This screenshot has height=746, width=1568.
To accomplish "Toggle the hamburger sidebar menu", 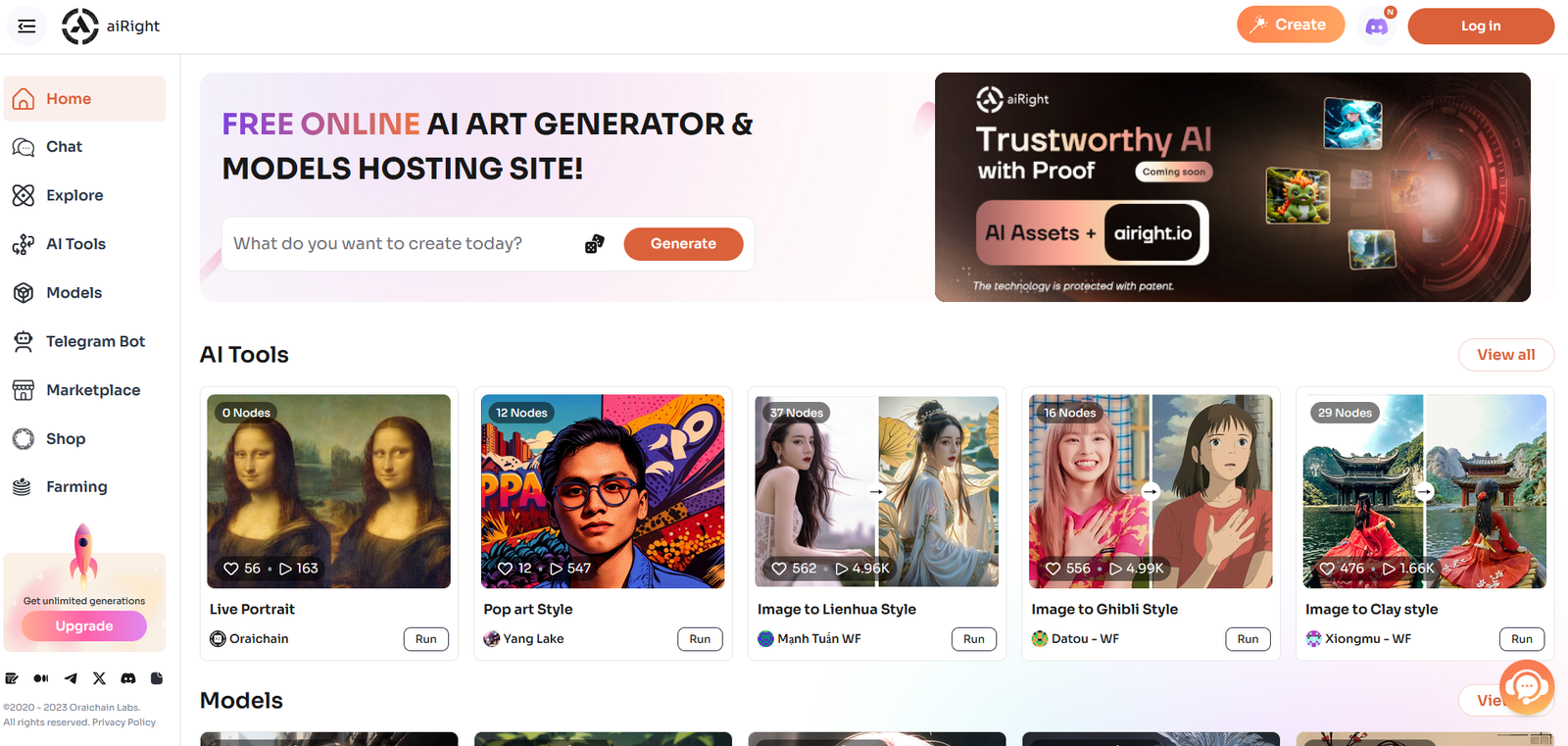I will (26, 26).
